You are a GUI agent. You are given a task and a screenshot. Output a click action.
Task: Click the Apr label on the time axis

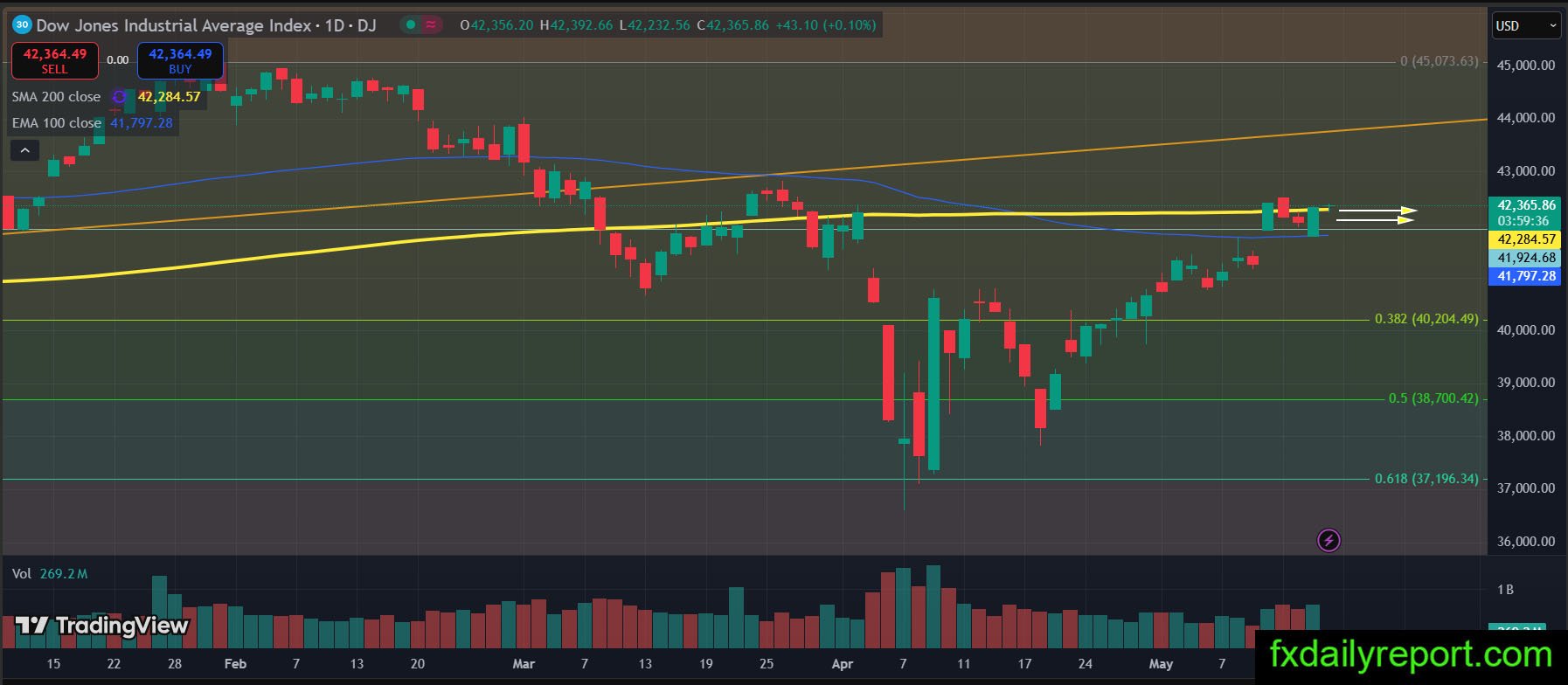(843, 664)
